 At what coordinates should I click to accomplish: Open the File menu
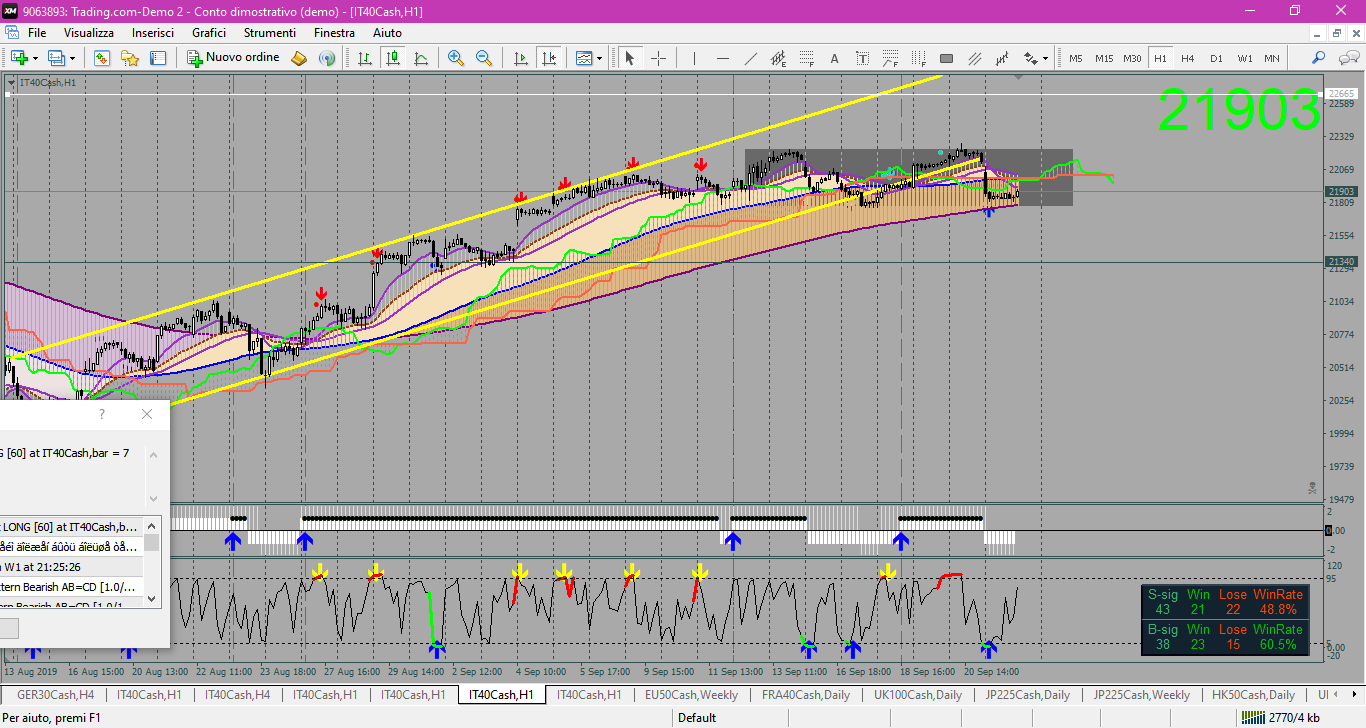point(37,33)
